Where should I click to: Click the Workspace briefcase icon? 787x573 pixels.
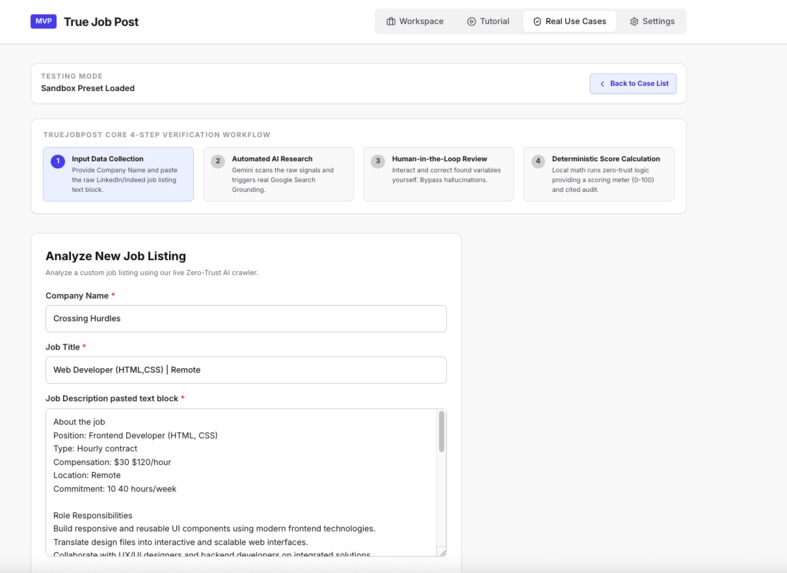[x=390, y=21]
